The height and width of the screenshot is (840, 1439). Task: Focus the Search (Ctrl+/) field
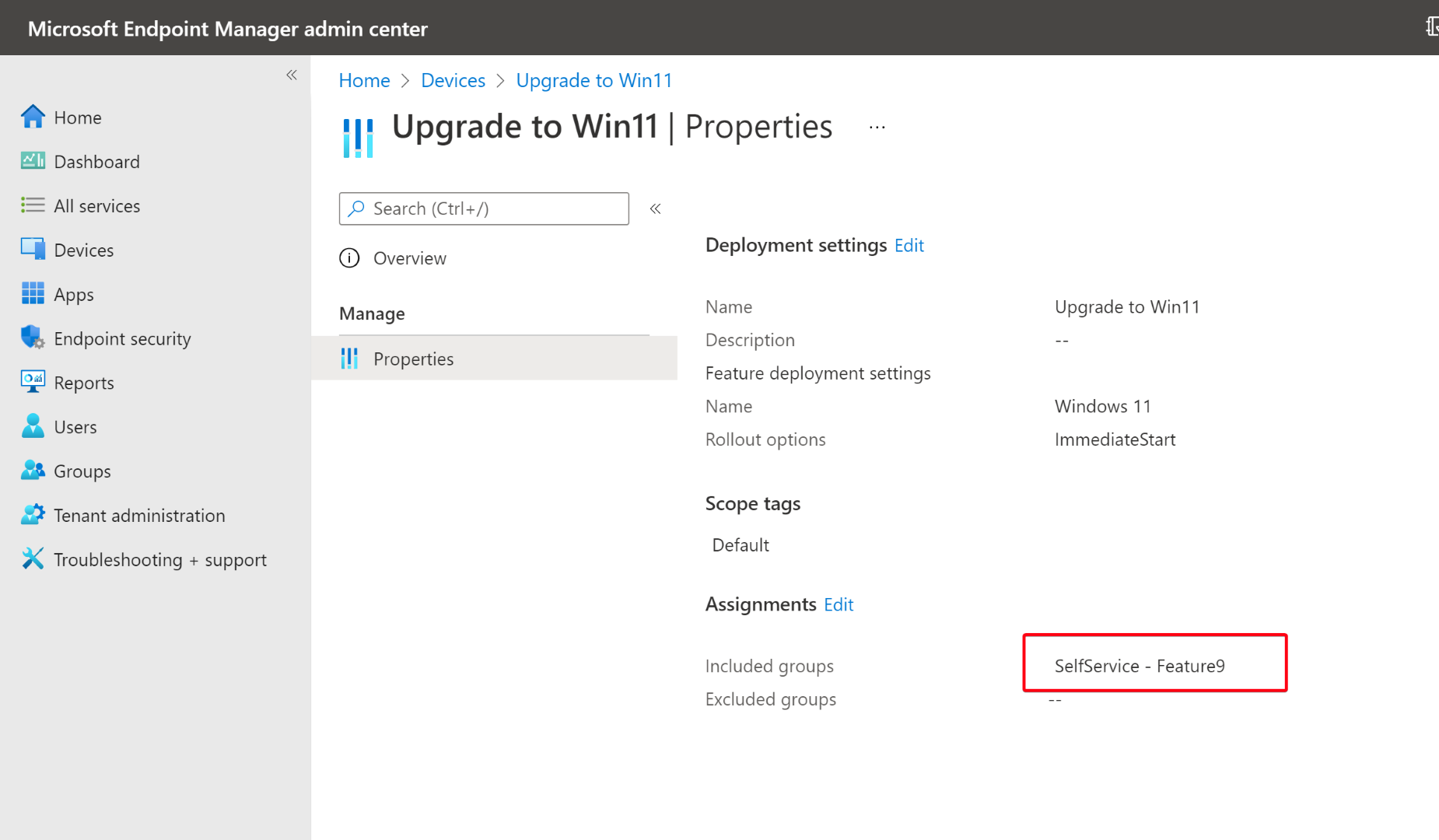484,208
